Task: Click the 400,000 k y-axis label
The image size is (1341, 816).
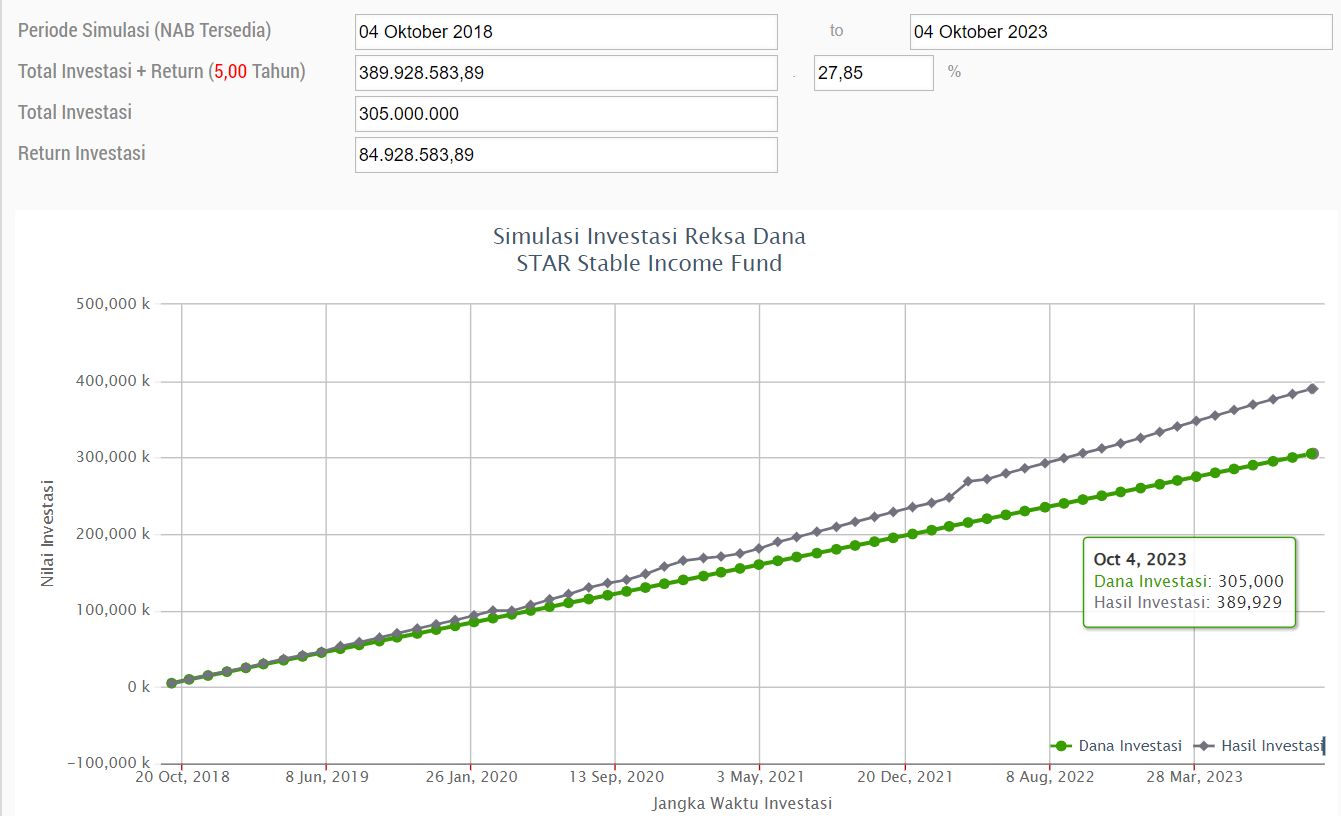Action: [x=112, y=381]
